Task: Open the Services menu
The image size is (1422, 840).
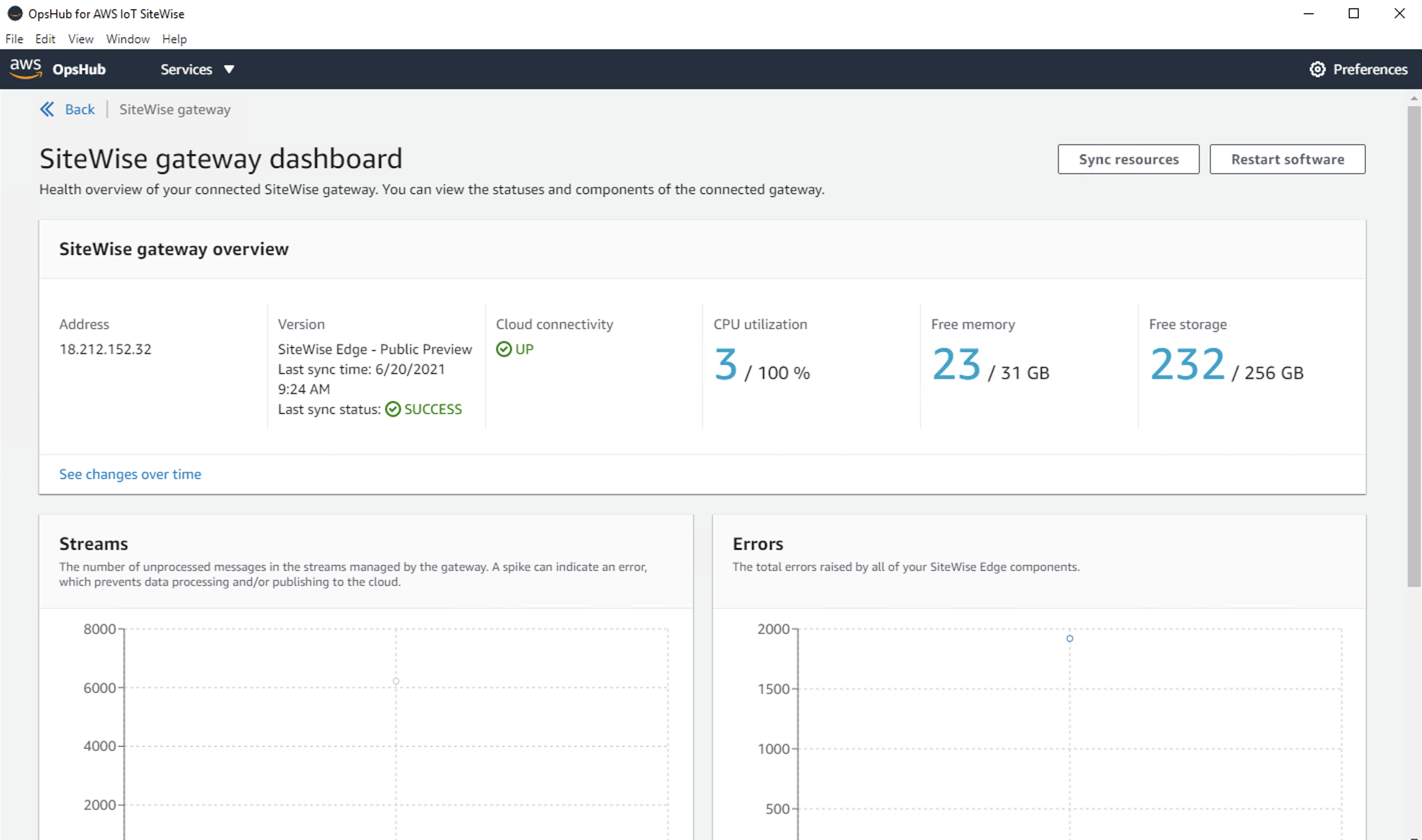Action: (x=186, y=69)
